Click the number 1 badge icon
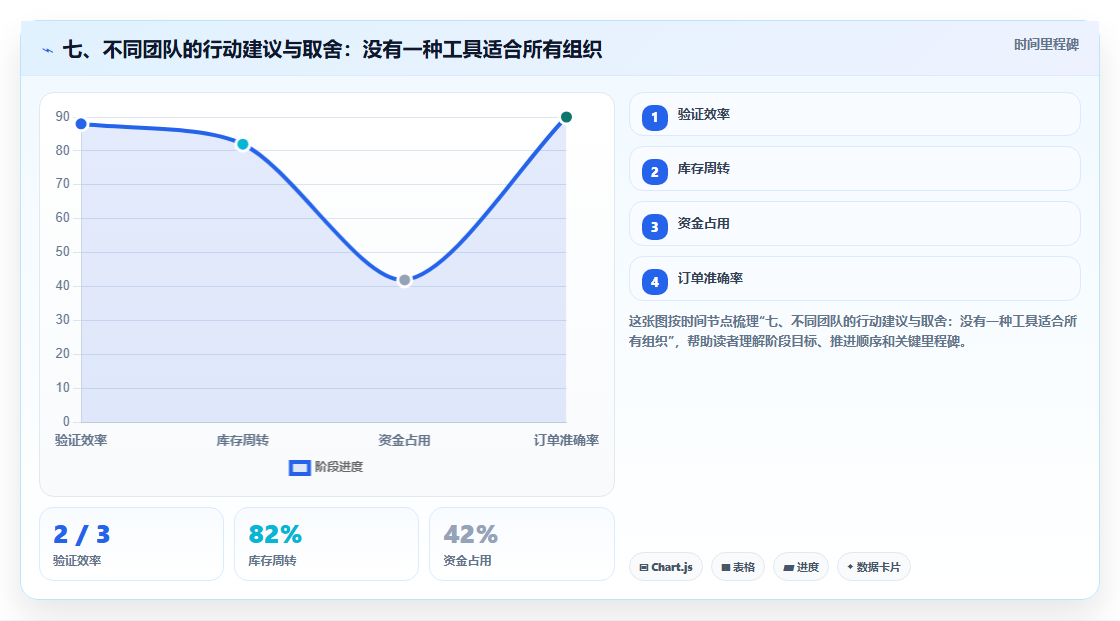Viewport: 1120px width, 621px height. tap(654, 118)
